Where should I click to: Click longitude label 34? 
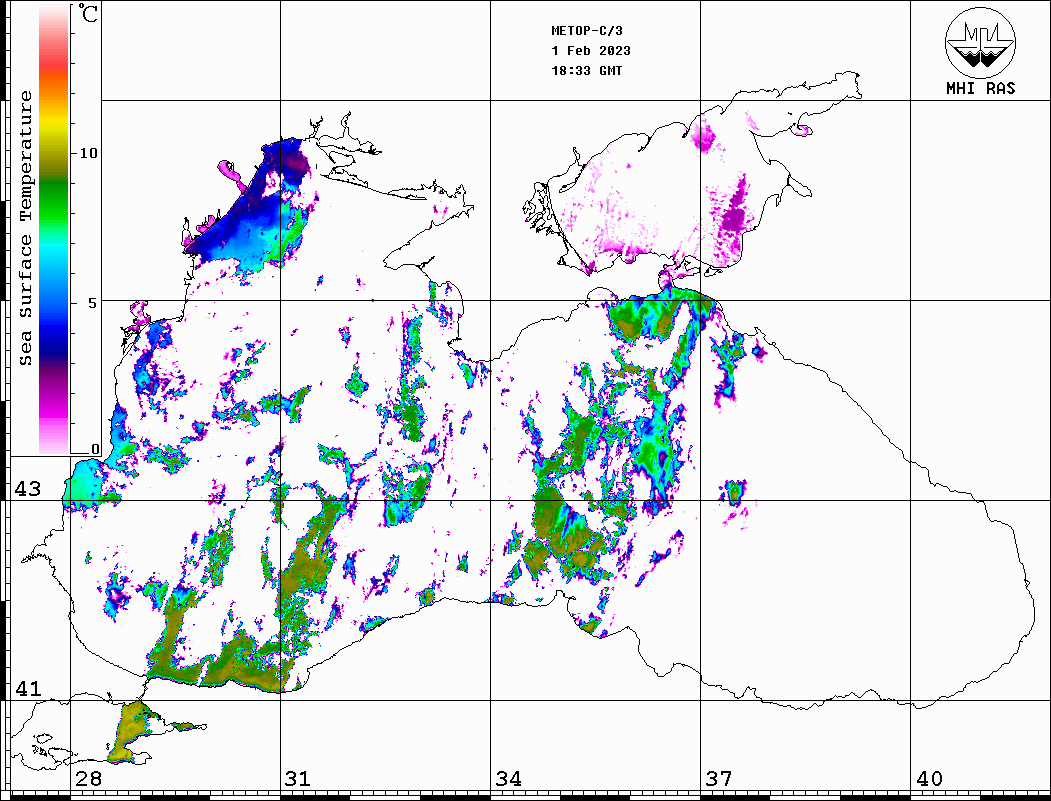click(x=508, y=779)
